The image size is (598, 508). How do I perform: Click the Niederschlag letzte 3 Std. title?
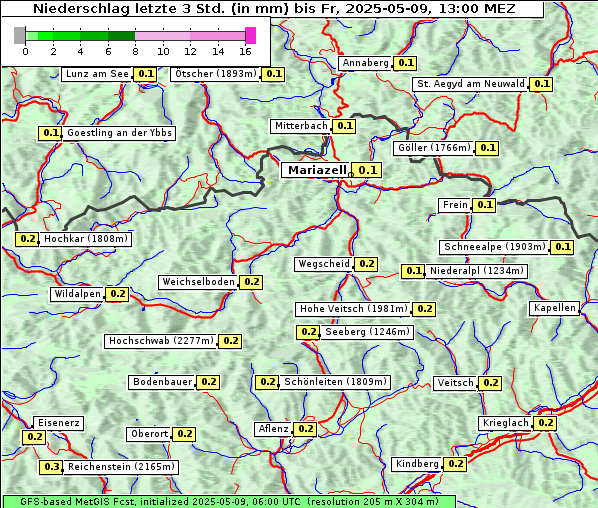[x=274, y=8]
